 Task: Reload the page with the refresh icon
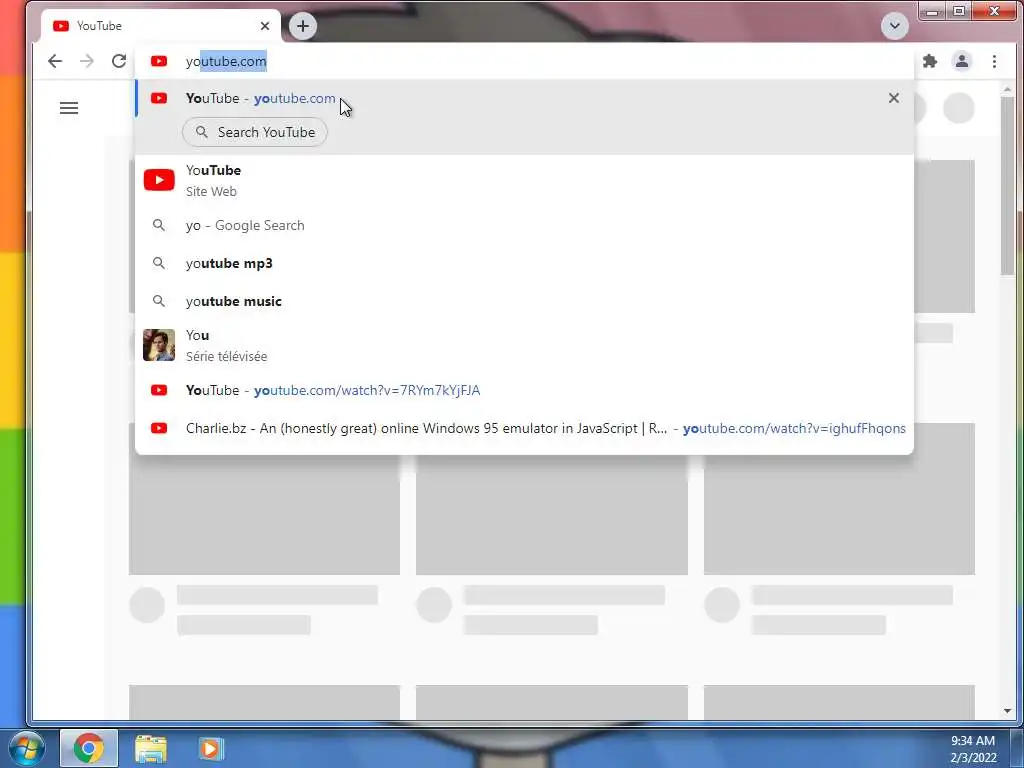coord(119,61)
